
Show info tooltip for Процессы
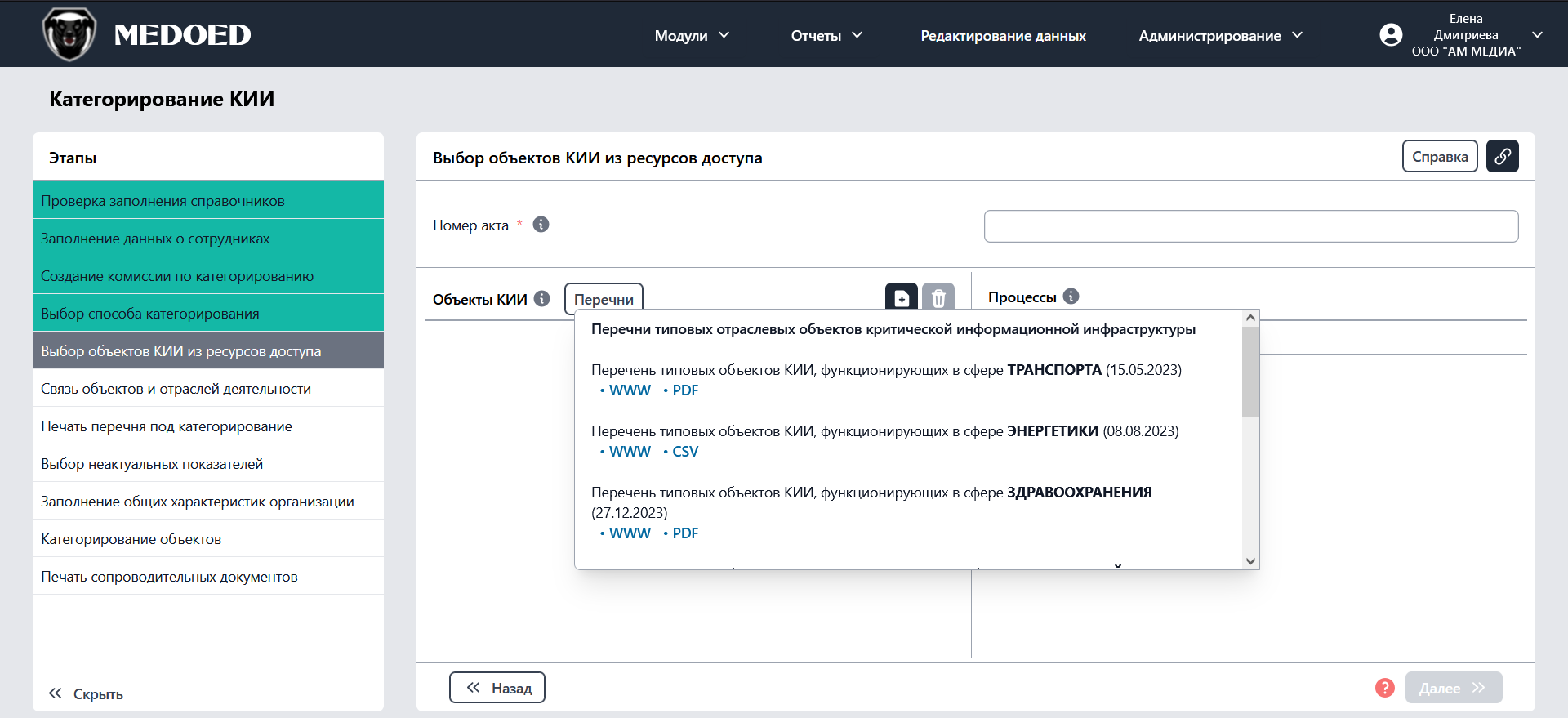(1071, 297)
